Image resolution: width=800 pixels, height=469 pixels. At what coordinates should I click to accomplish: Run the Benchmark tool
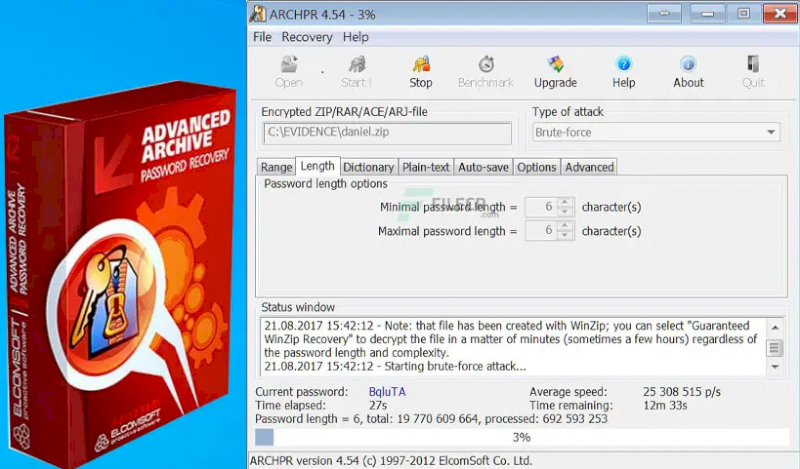tap(486, 72)
